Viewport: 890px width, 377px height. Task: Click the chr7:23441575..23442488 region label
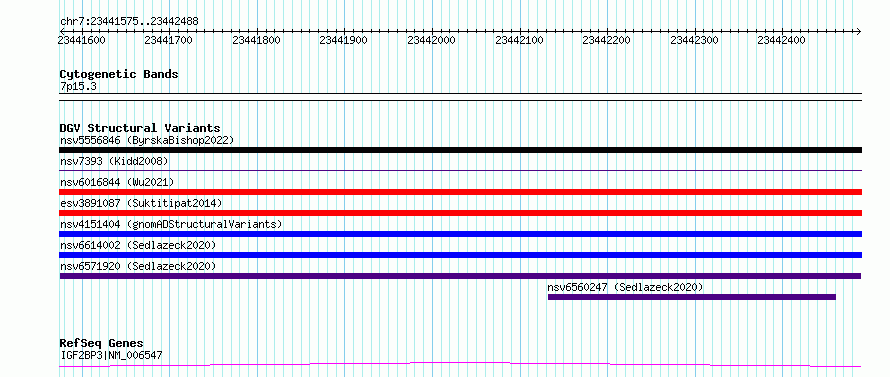pos(129,22)
